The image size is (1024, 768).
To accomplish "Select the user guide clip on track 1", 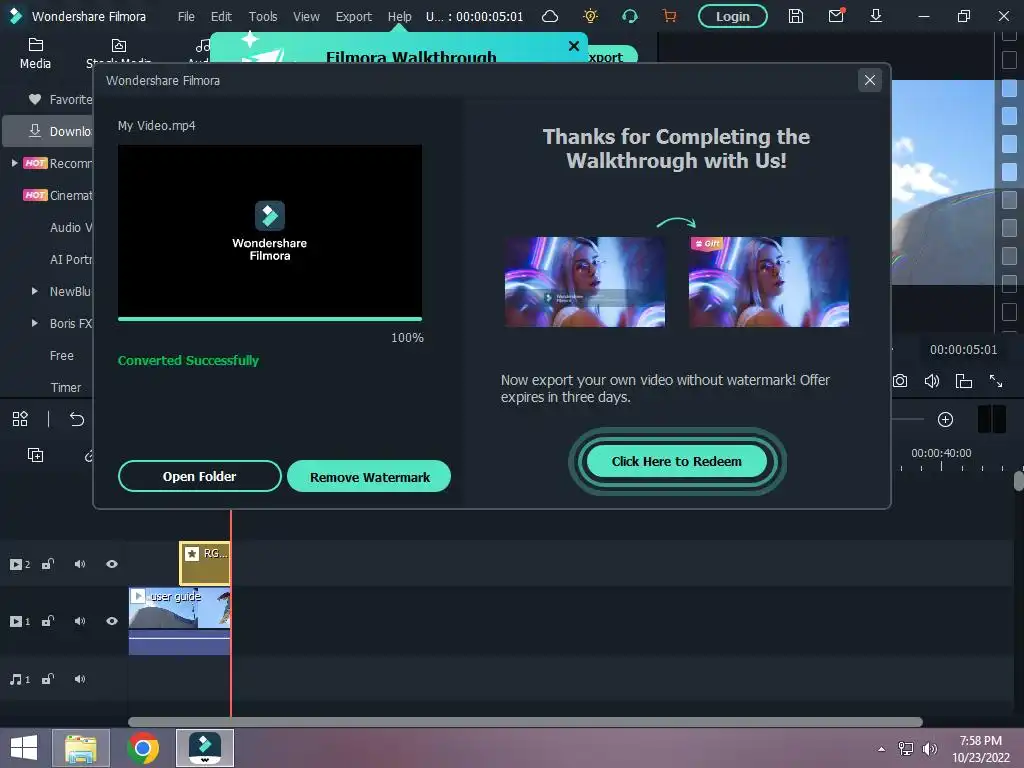I will point(180,621).
